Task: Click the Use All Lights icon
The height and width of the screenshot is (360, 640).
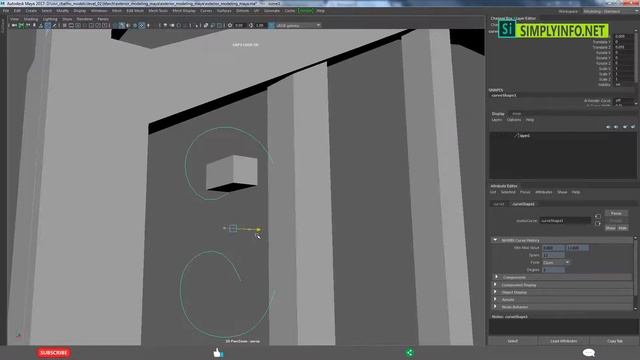Action: (148, 25)
